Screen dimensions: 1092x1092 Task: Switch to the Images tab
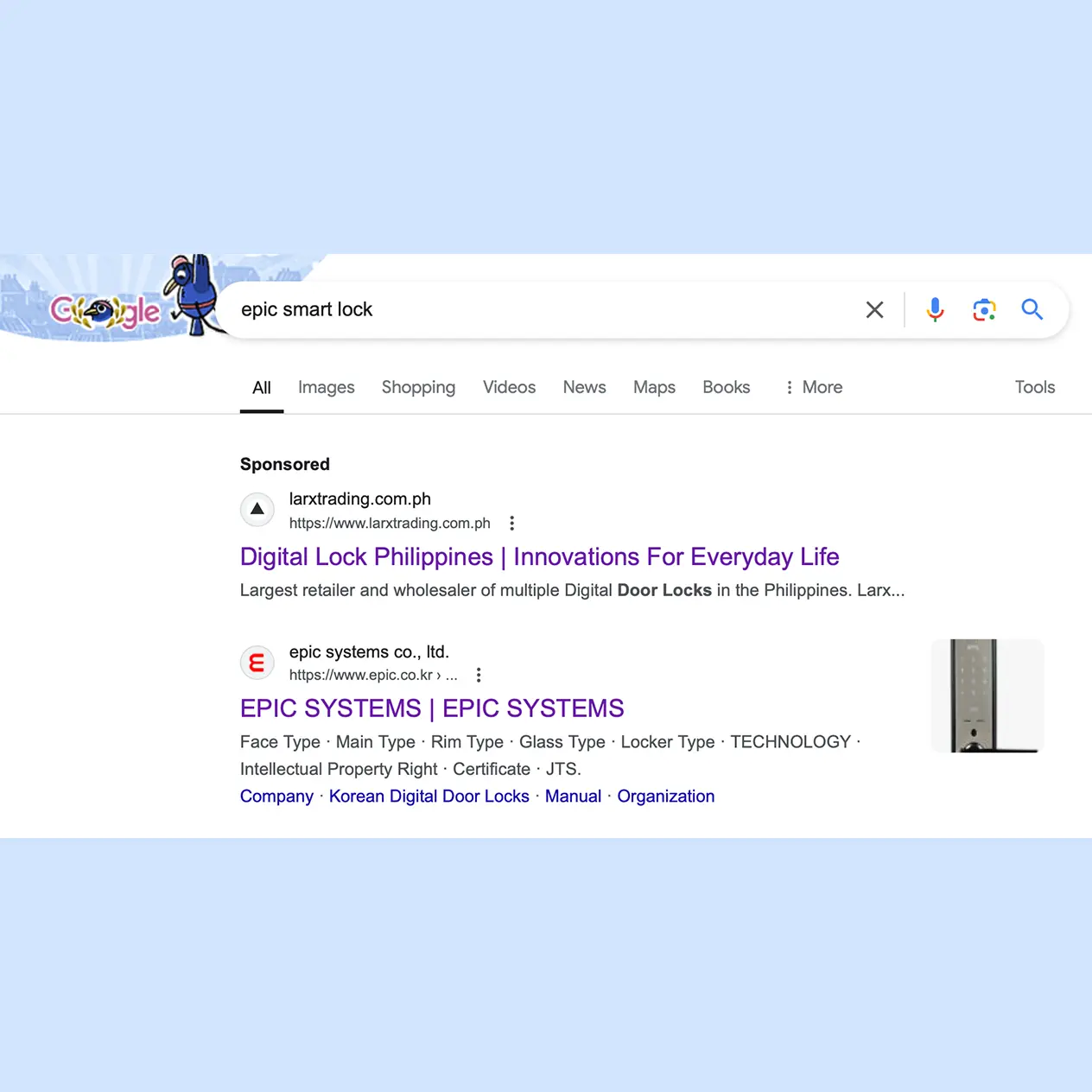click(x=327, y=387)
